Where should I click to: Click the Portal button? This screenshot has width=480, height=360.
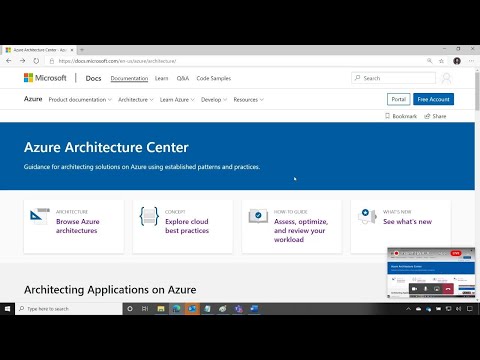tap(399, 99)
